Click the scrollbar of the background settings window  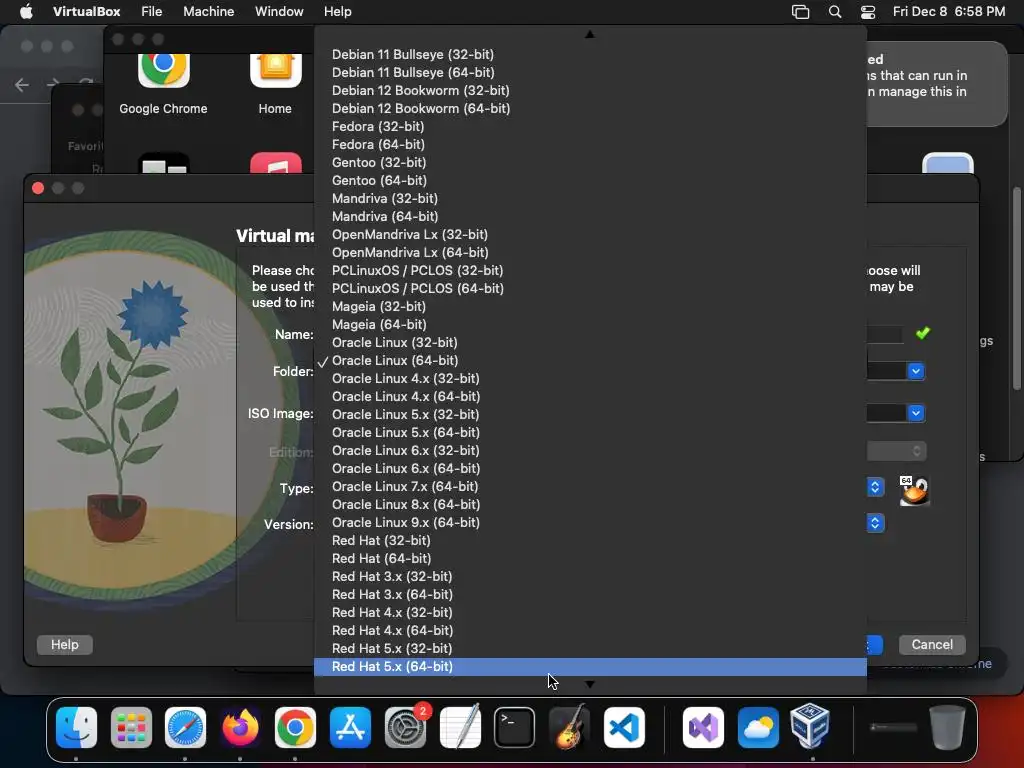[1016, 287]
